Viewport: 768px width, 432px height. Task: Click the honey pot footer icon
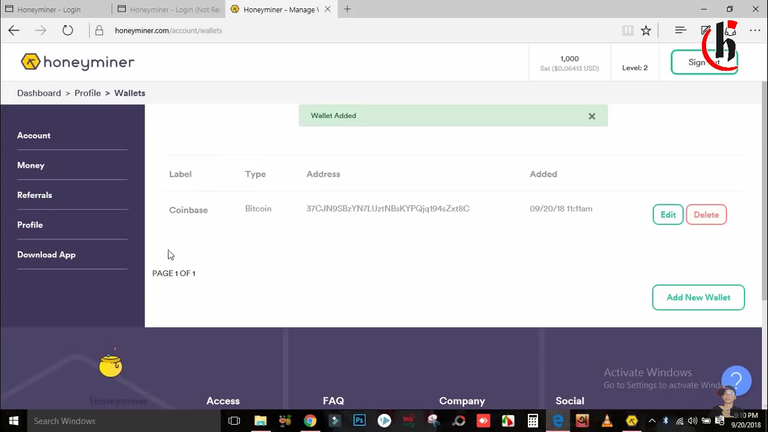click(111, 365)
